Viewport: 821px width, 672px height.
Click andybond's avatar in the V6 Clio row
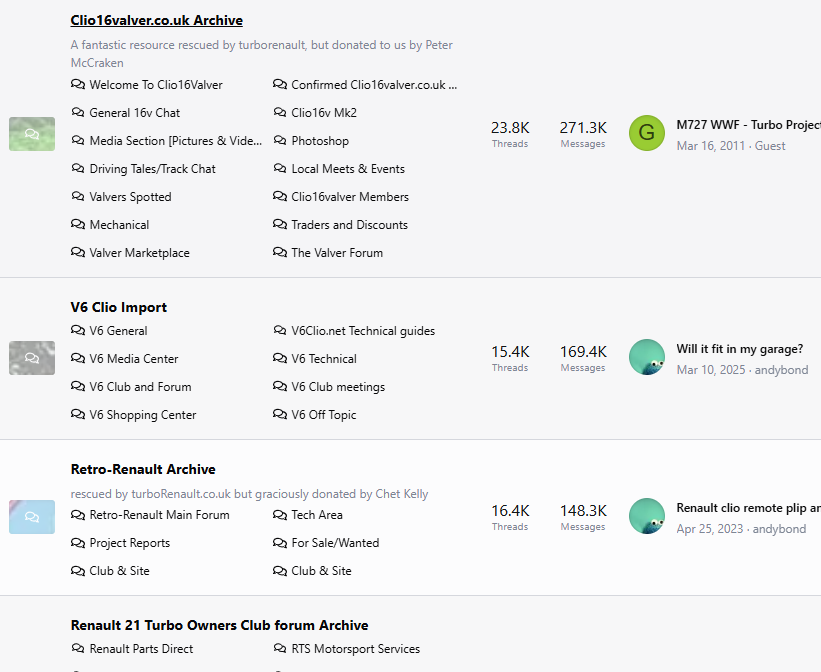(647, 357)
